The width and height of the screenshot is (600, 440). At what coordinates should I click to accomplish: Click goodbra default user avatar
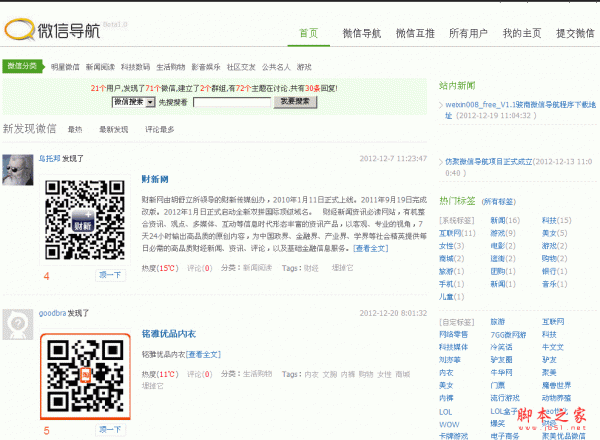[x=18, y=324]
